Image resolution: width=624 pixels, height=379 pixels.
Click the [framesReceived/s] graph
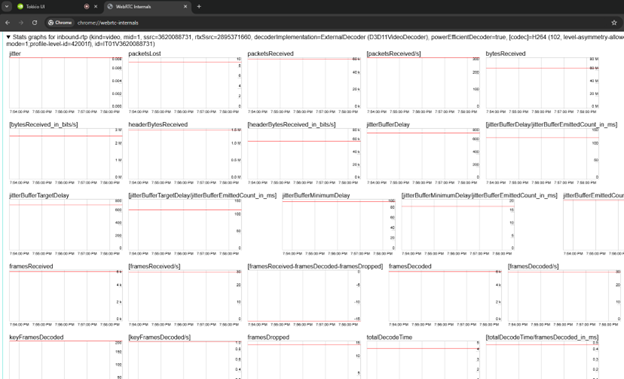185,295
